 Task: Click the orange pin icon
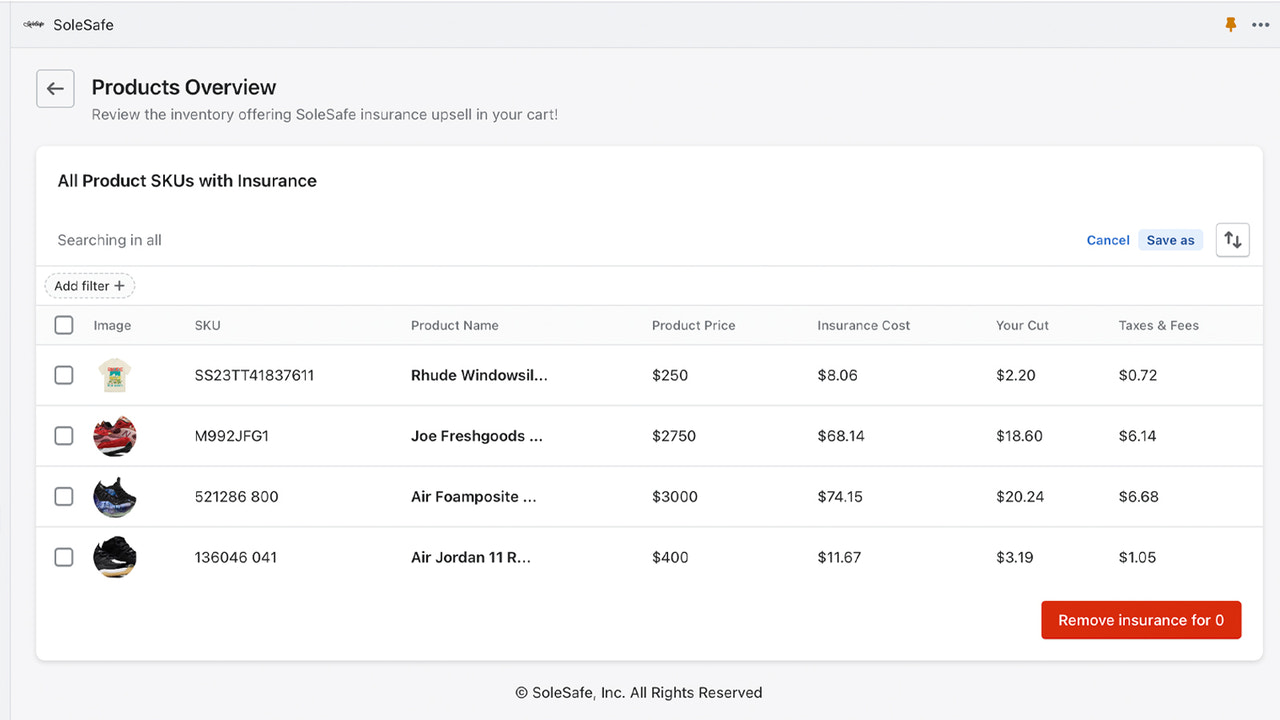pyautogui.click(x=1229, y=24)
